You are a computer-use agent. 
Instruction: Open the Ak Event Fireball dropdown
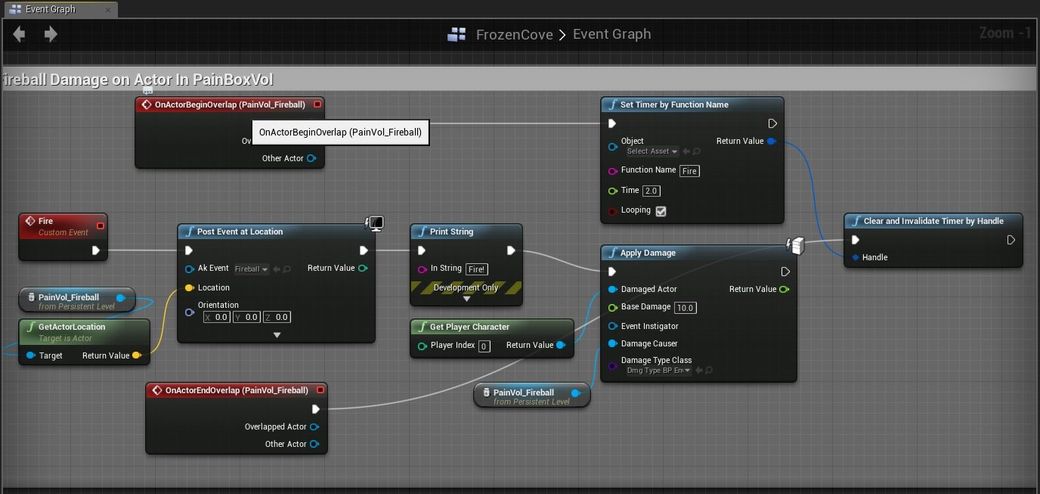(253, 269)
